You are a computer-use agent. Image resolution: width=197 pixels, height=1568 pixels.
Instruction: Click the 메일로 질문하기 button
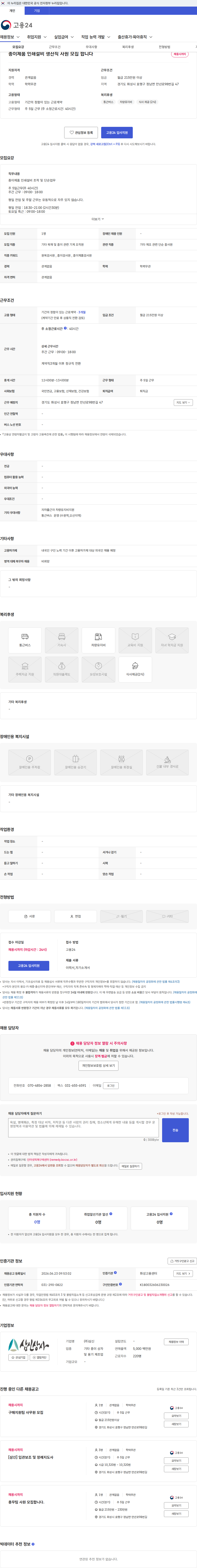click(131, 1166)
